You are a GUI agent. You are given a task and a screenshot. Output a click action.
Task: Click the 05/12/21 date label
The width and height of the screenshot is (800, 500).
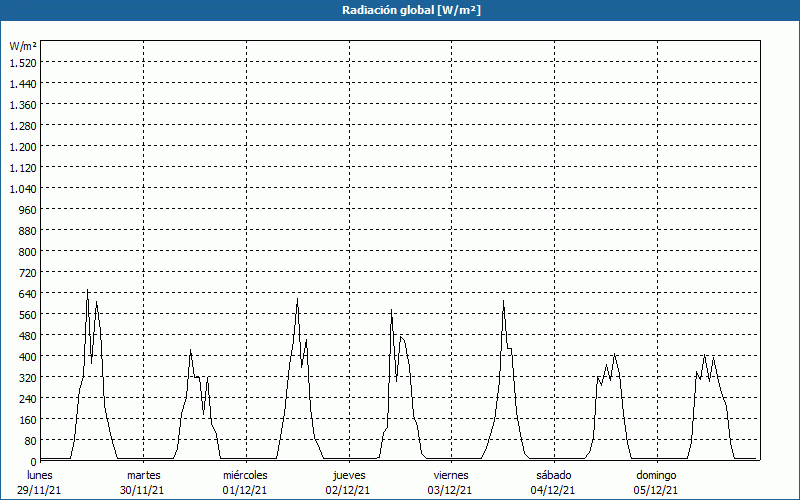tap(656, 490)
